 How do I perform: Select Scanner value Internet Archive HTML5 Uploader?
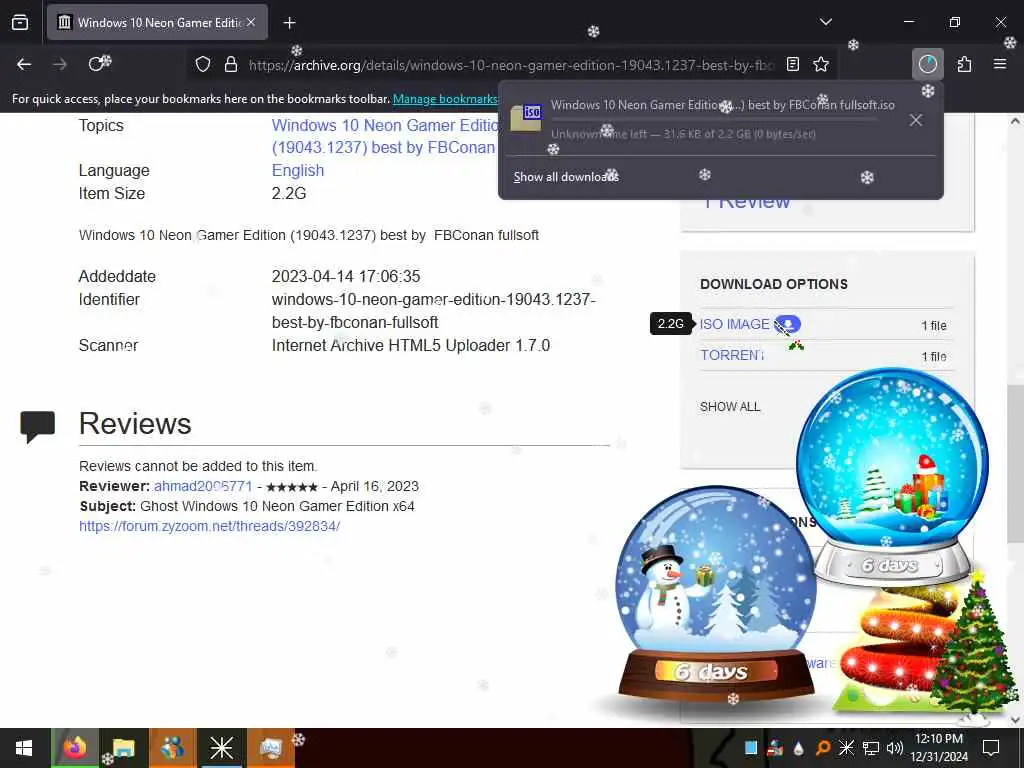click(x=411, y=345)
